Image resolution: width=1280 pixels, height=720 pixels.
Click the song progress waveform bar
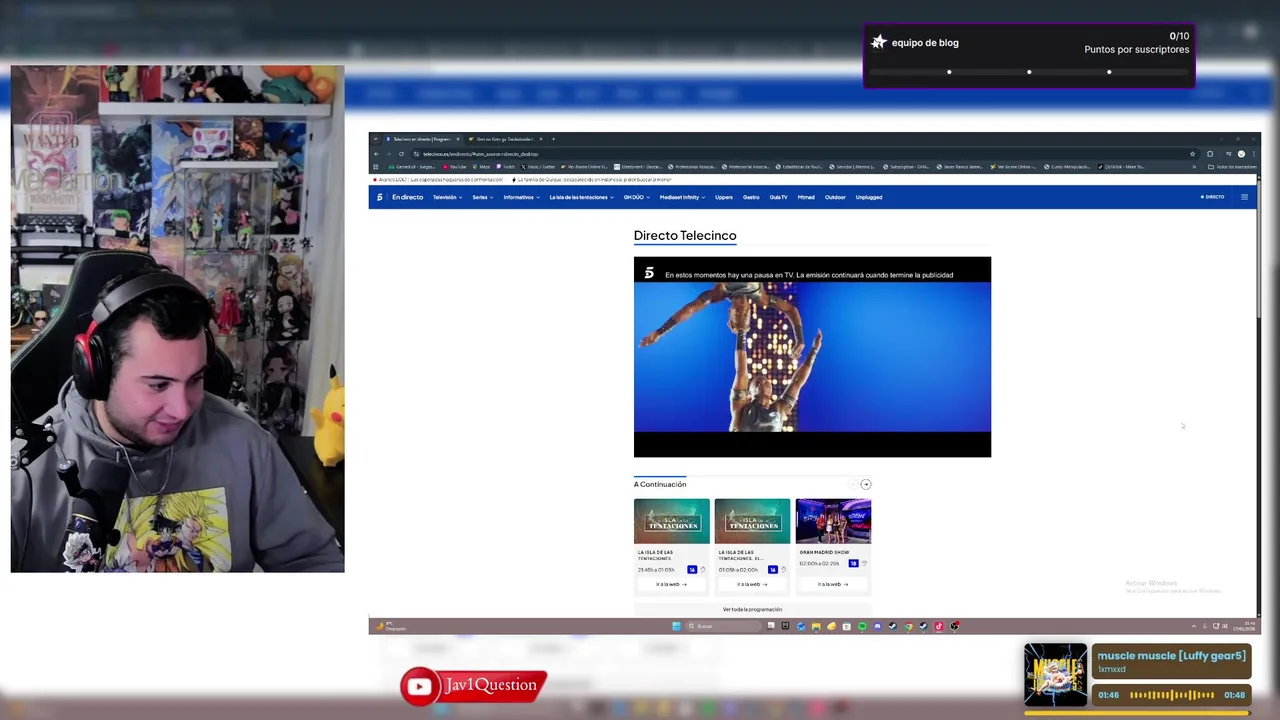pos(1172,695)
